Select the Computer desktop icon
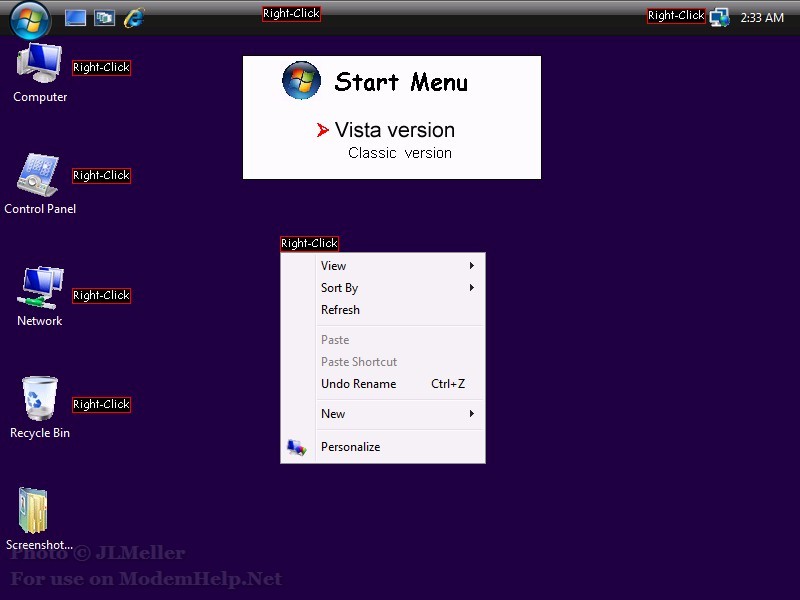This screenshot has height=600, width=800. coord(40,73)
